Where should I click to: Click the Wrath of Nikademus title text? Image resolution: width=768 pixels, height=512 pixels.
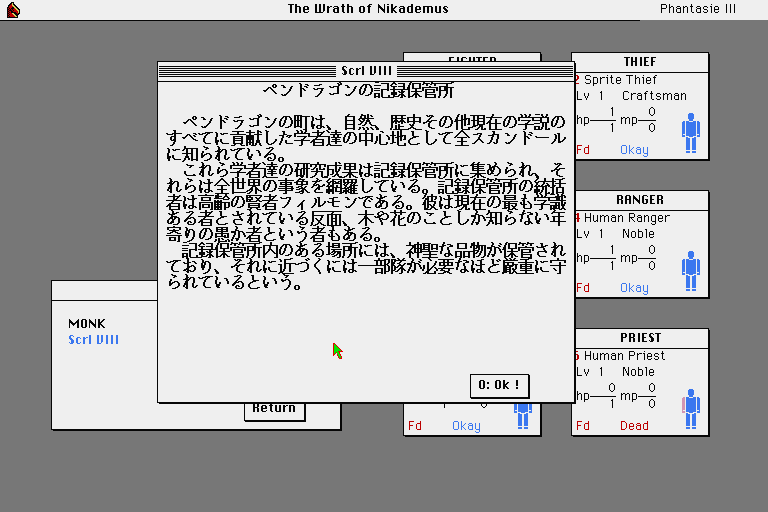pos(368,9)
